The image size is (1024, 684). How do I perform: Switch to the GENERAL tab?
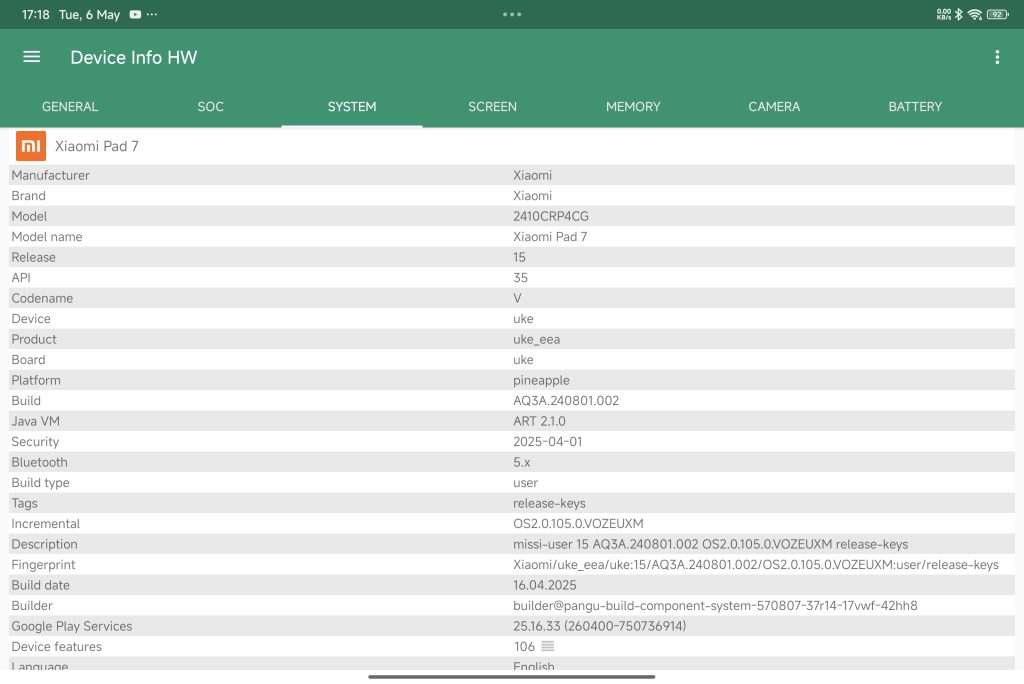pyautogui.click(x=70, y=107)
